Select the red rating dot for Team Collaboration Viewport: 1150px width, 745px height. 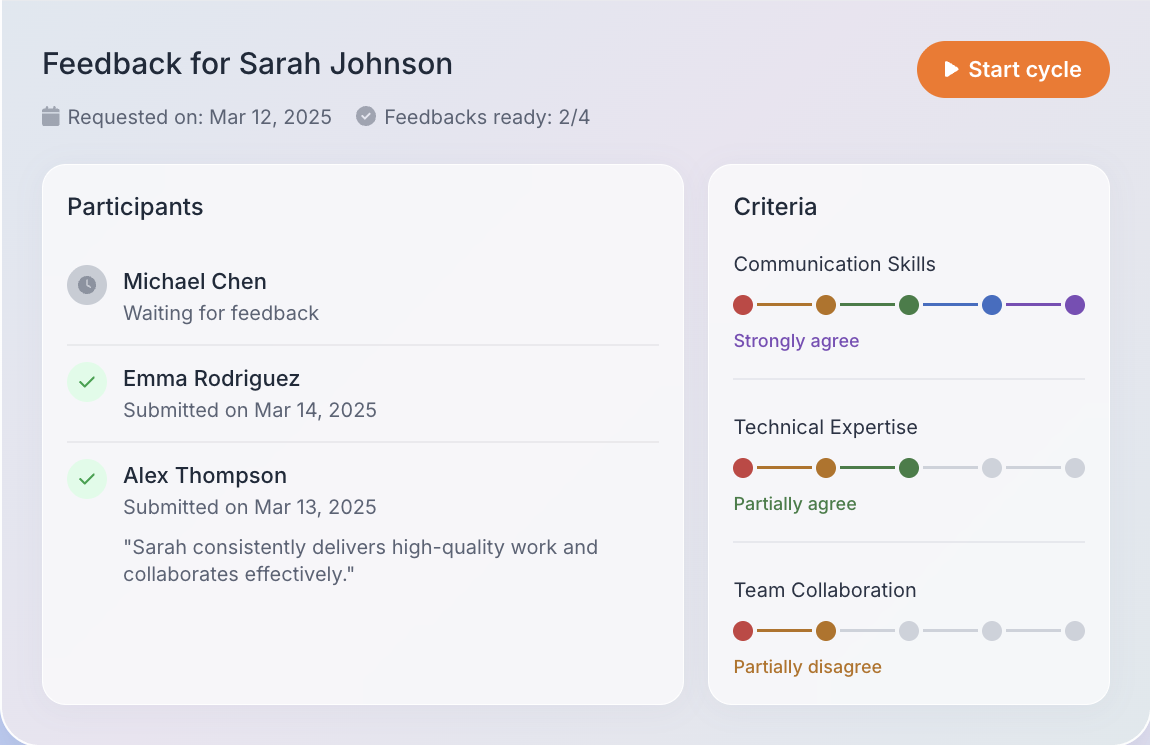[743, 631]
